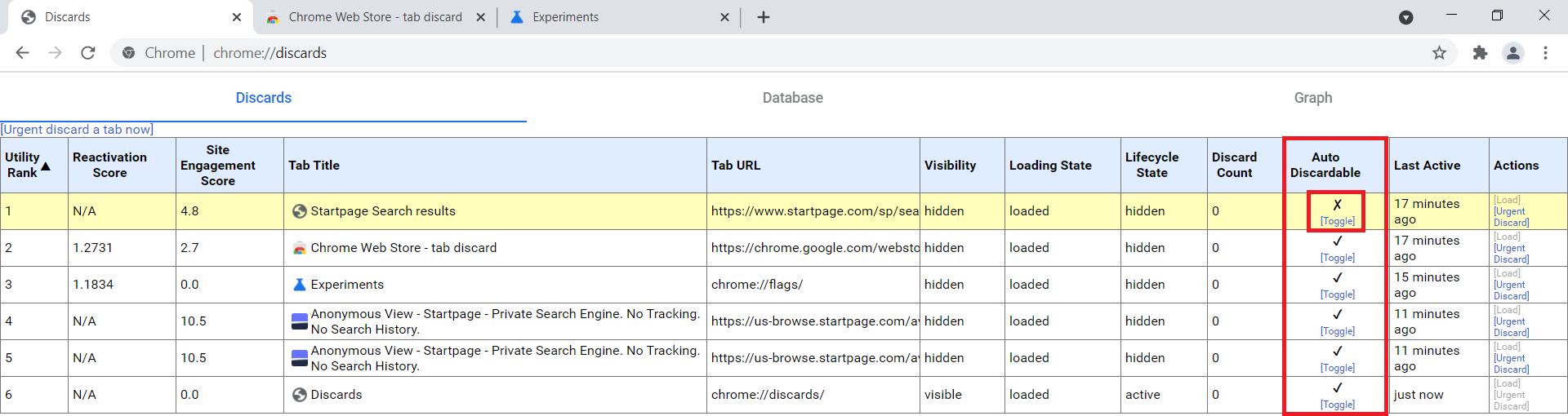
Task: Close the Experiments browser tab
Action: [x=724, y=17]
